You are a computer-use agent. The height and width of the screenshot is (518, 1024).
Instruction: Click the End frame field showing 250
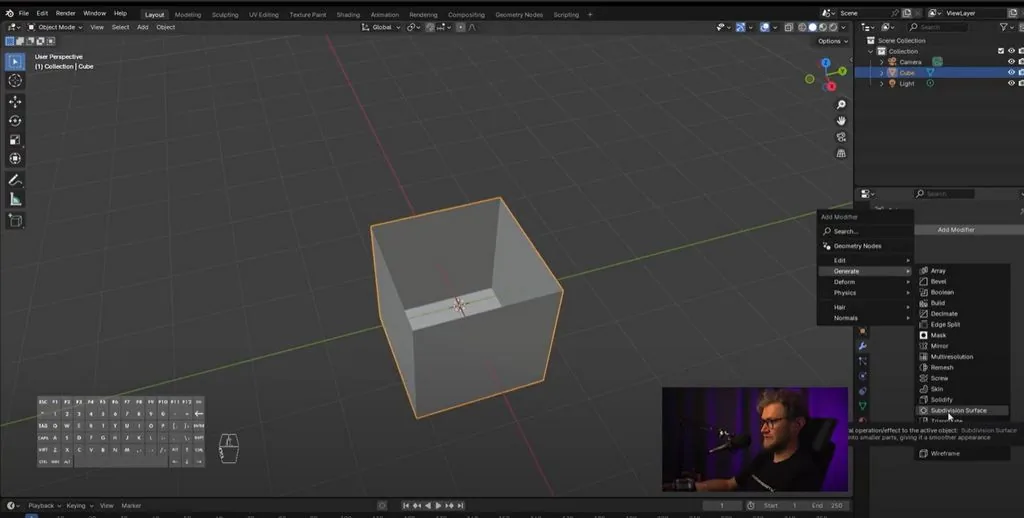[827, 506]
